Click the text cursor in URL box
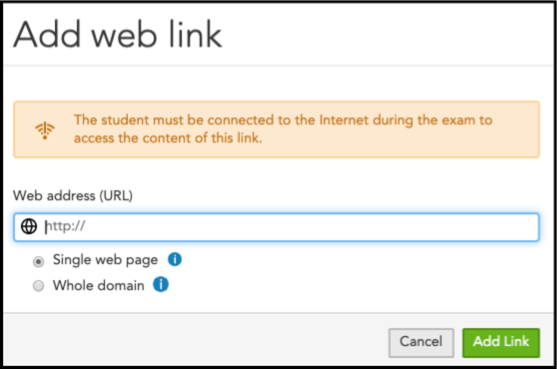This screenshot has height=369, width=557. (46, 227)
